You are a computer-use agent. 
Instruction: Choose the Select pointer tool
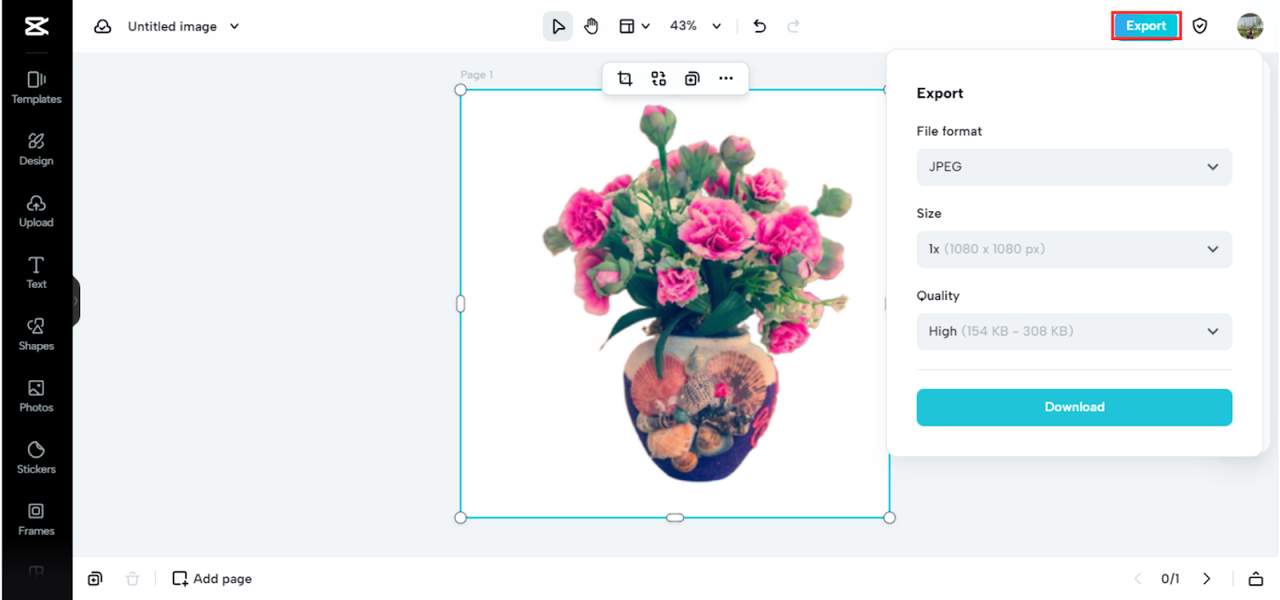(558, 27)
